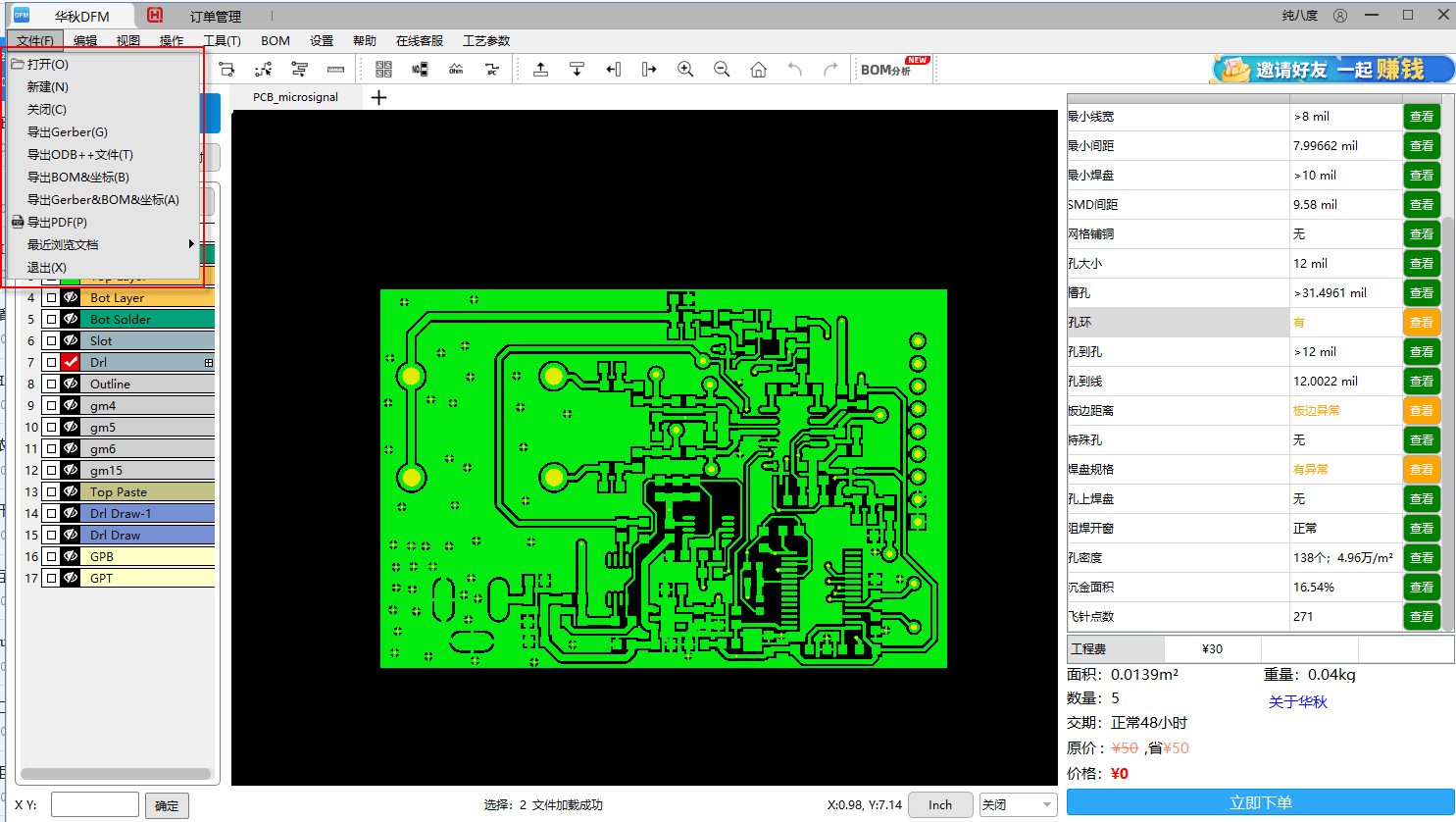This screenshot has height=822, width=1456.
Task: Click the layer panel horizontal scrollbar
Action: tap(116, 774)
